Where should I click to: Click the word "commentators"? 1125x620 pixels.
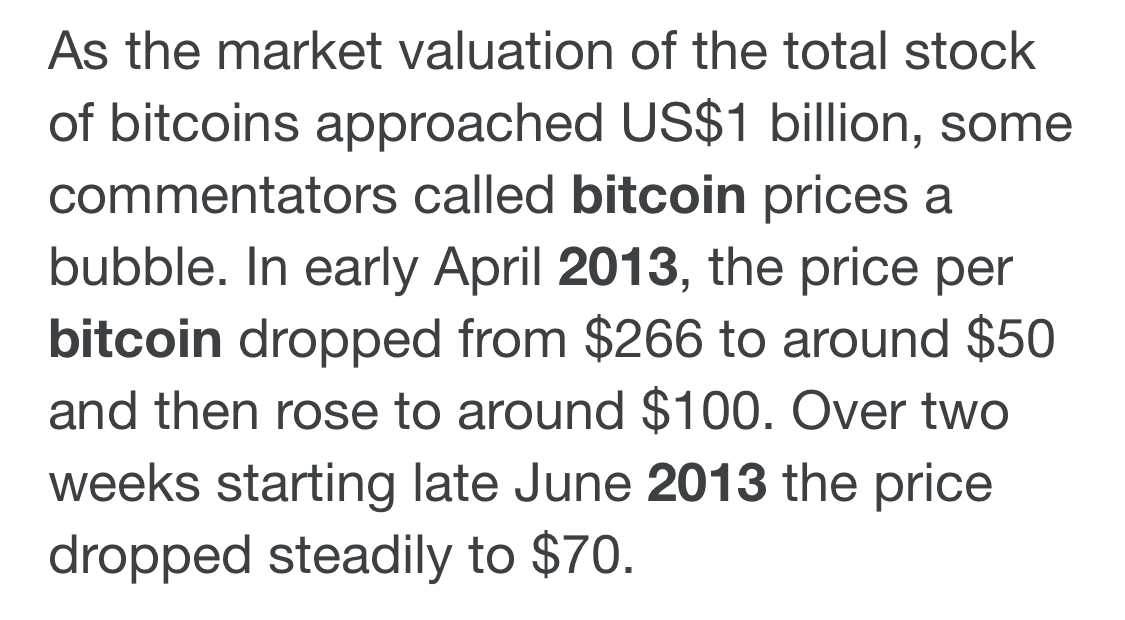222,195
